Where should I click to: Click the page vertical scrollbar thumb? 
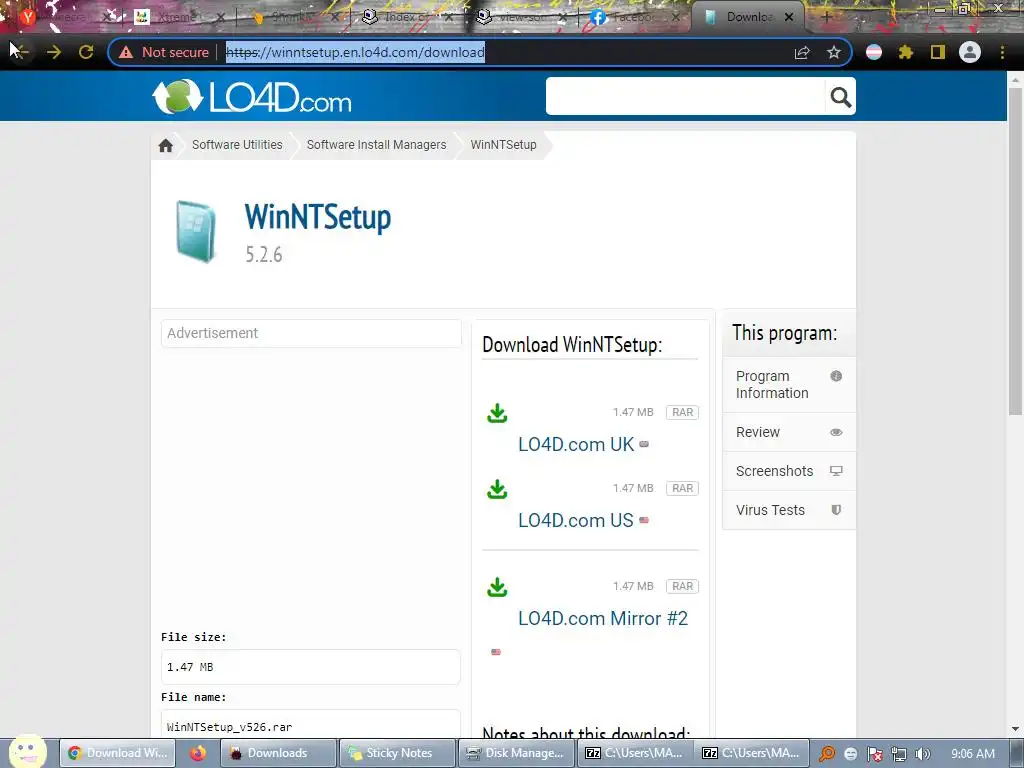click(x=1015, y=251)
